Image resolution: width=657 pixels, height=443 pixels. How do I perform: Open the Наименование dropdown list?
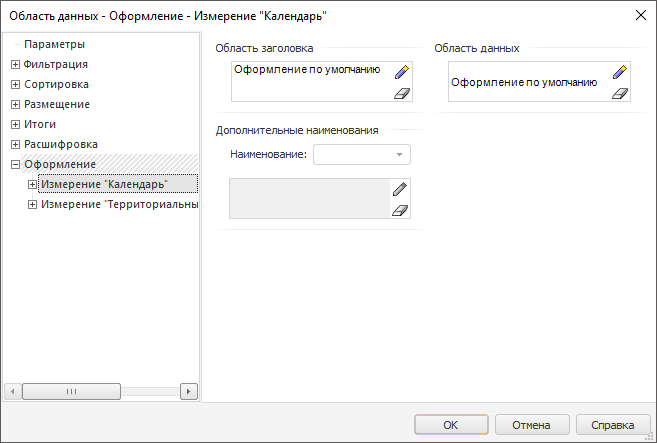tap(399, 155)
